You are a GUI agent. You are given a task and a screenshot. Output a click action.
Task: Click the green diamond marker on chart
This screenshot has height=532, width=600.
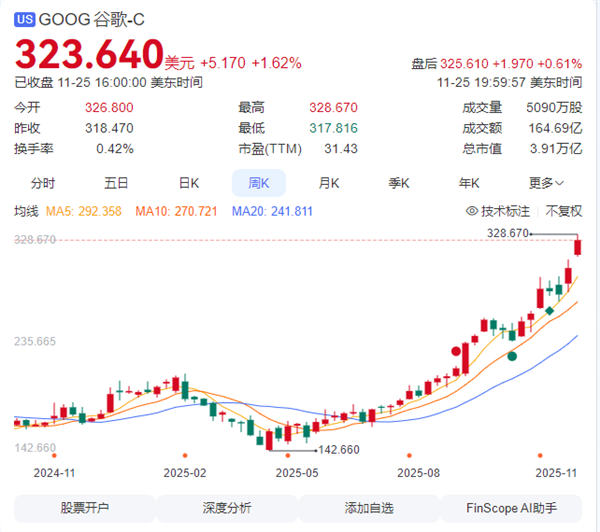549,312
